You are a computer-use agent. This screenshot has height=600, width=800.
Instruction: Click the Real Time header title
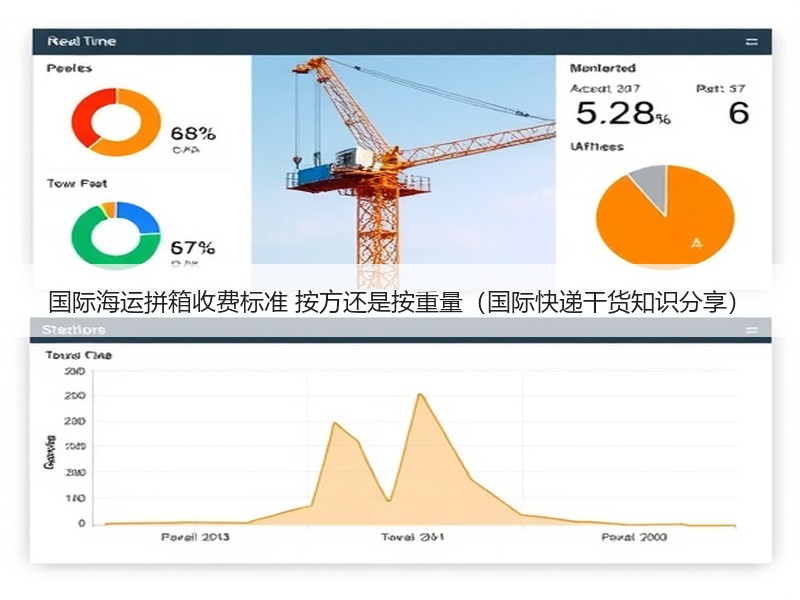[82, 41]
